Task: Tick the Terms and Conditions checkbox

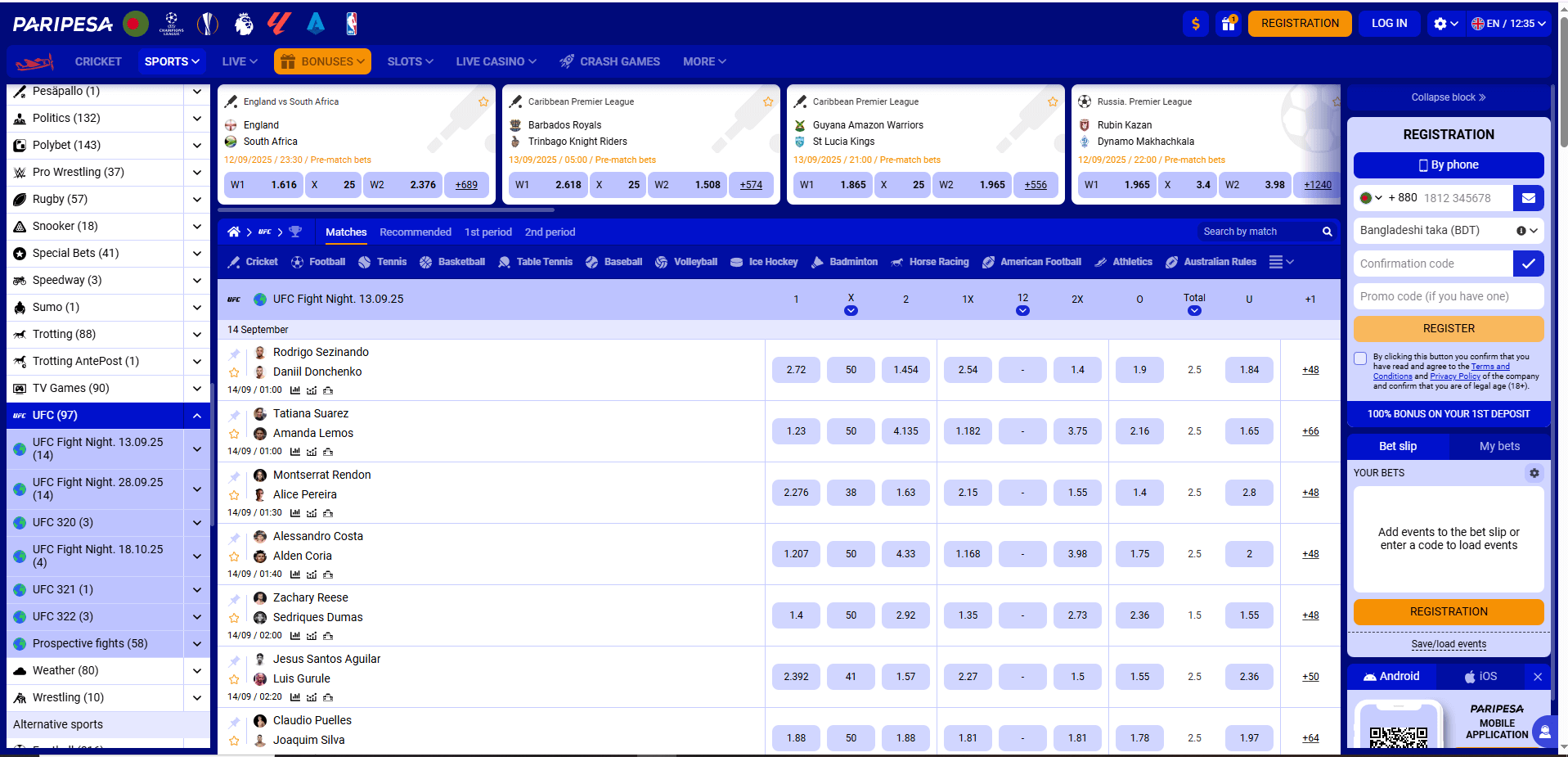Action: coord(1360,358)
